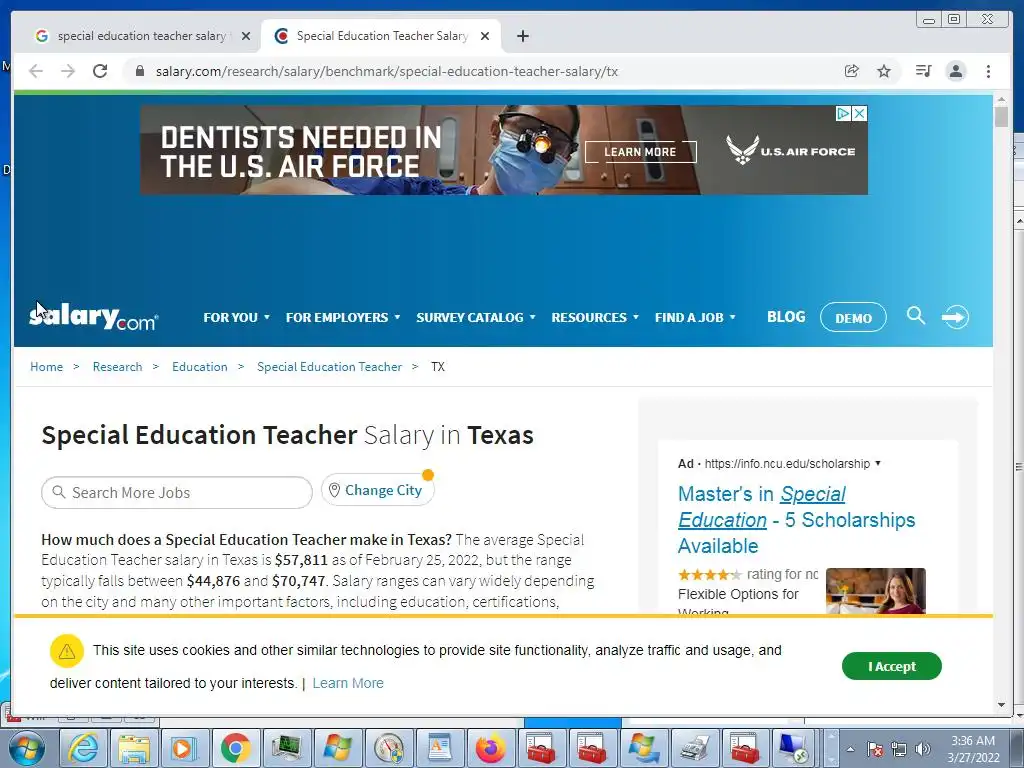This screenshot has height=768, width=1024.
Task: Open the Research breadcrumb link
Action: 118,367
